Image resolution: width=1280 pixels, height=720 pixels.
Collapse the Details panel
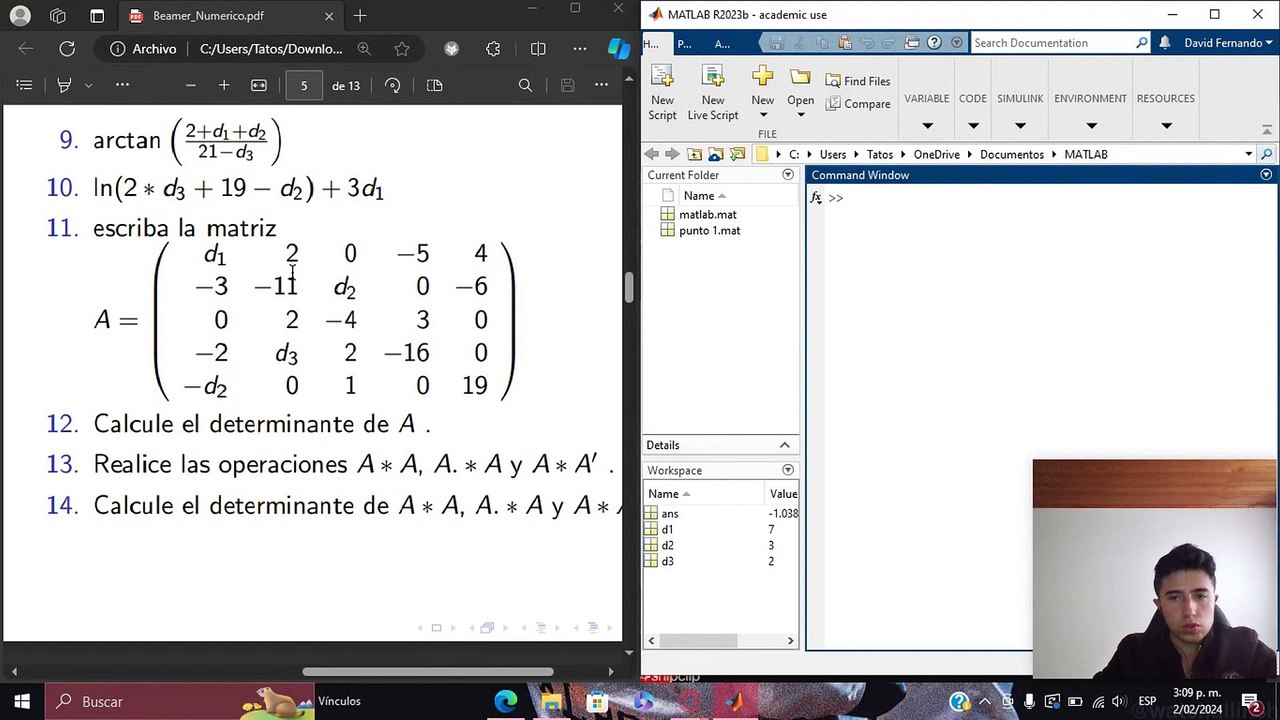785,445
